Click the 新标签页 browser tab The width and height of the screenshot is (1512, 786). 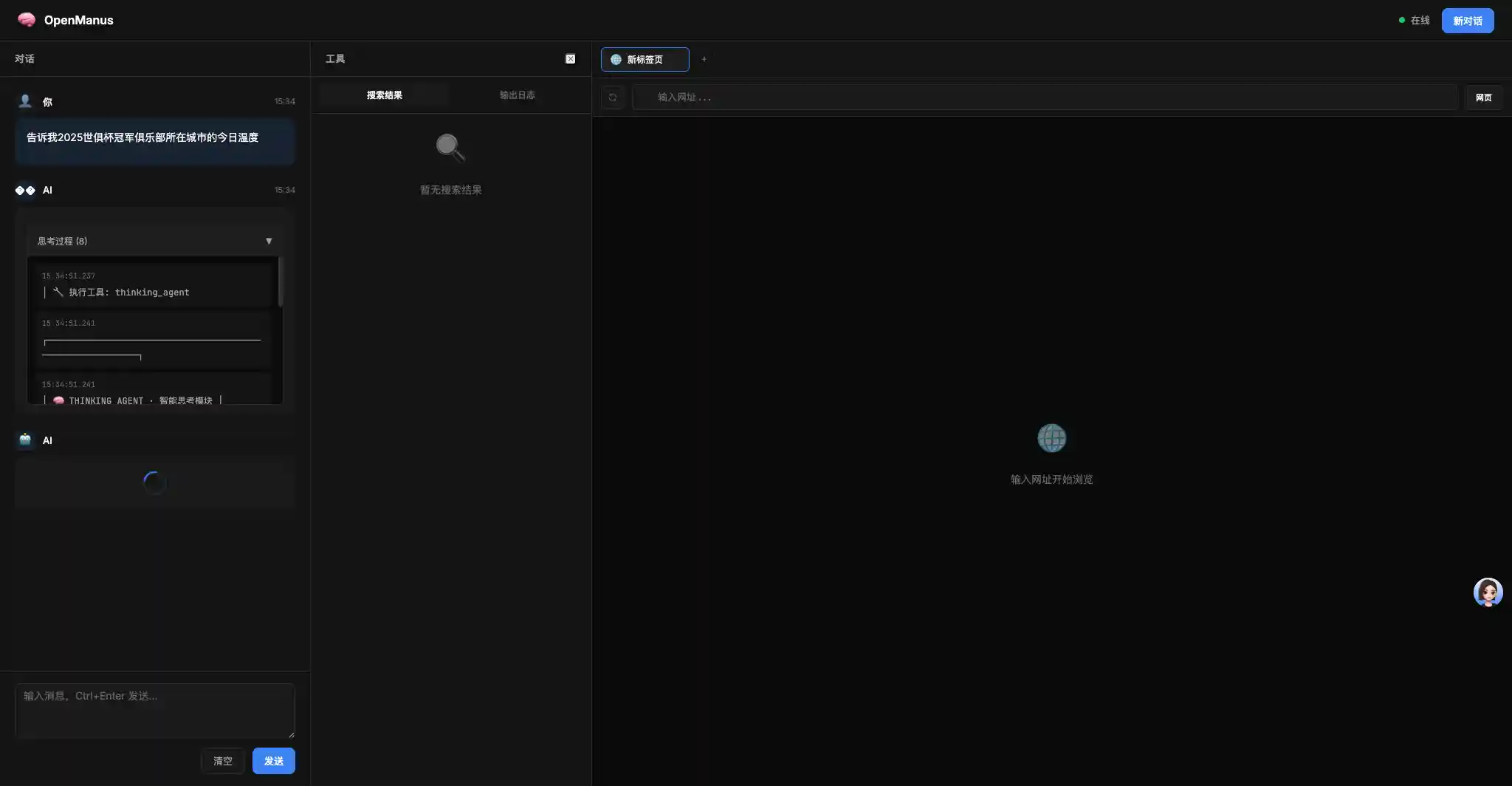tap(645, 59)
